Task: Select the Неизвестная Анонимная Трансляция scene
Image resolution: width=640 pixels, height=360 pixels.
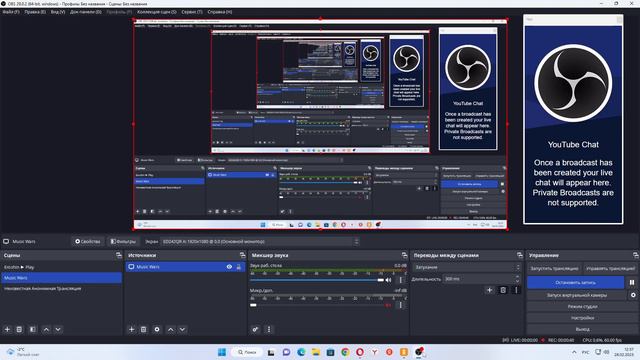Action: [62, 289]
